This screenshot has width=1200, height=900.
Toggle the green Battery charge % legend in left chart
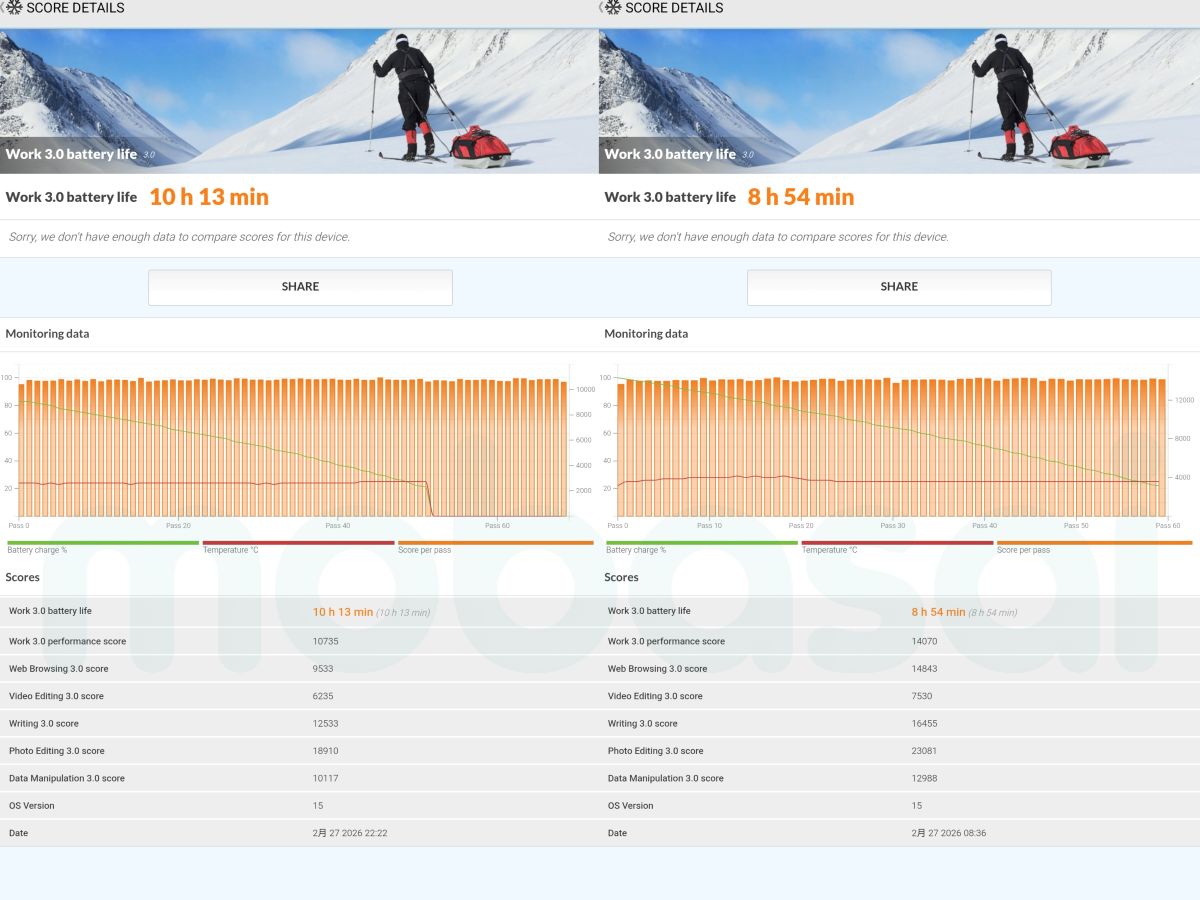click(102, 545)
